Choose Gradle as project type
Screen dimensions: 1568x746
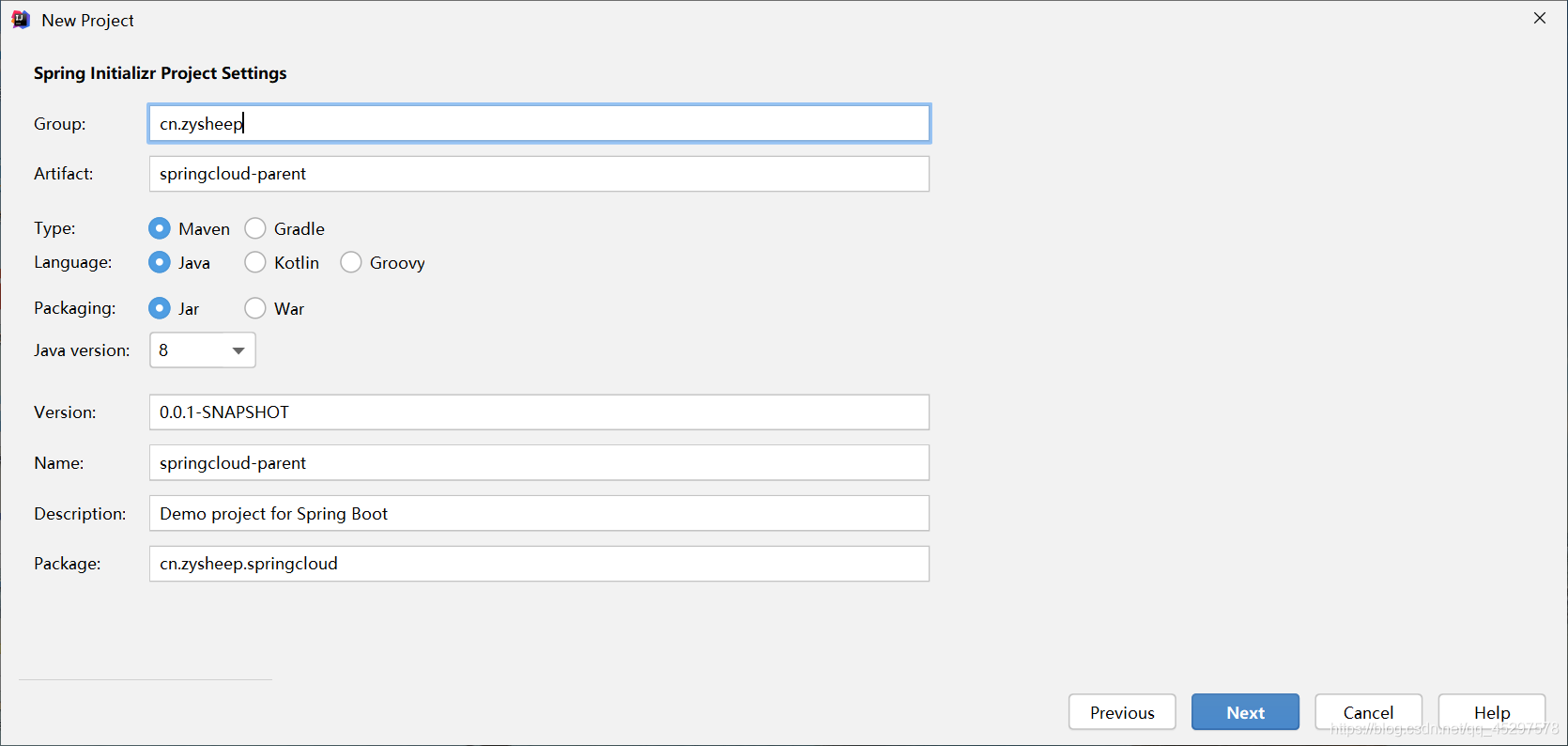[255, 228]
